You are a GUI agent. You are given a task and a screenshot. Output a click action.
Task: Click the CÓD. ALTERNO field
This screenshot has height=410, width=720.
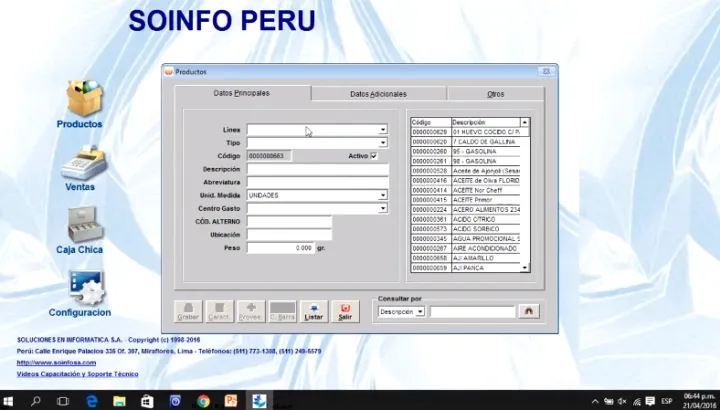289,222
